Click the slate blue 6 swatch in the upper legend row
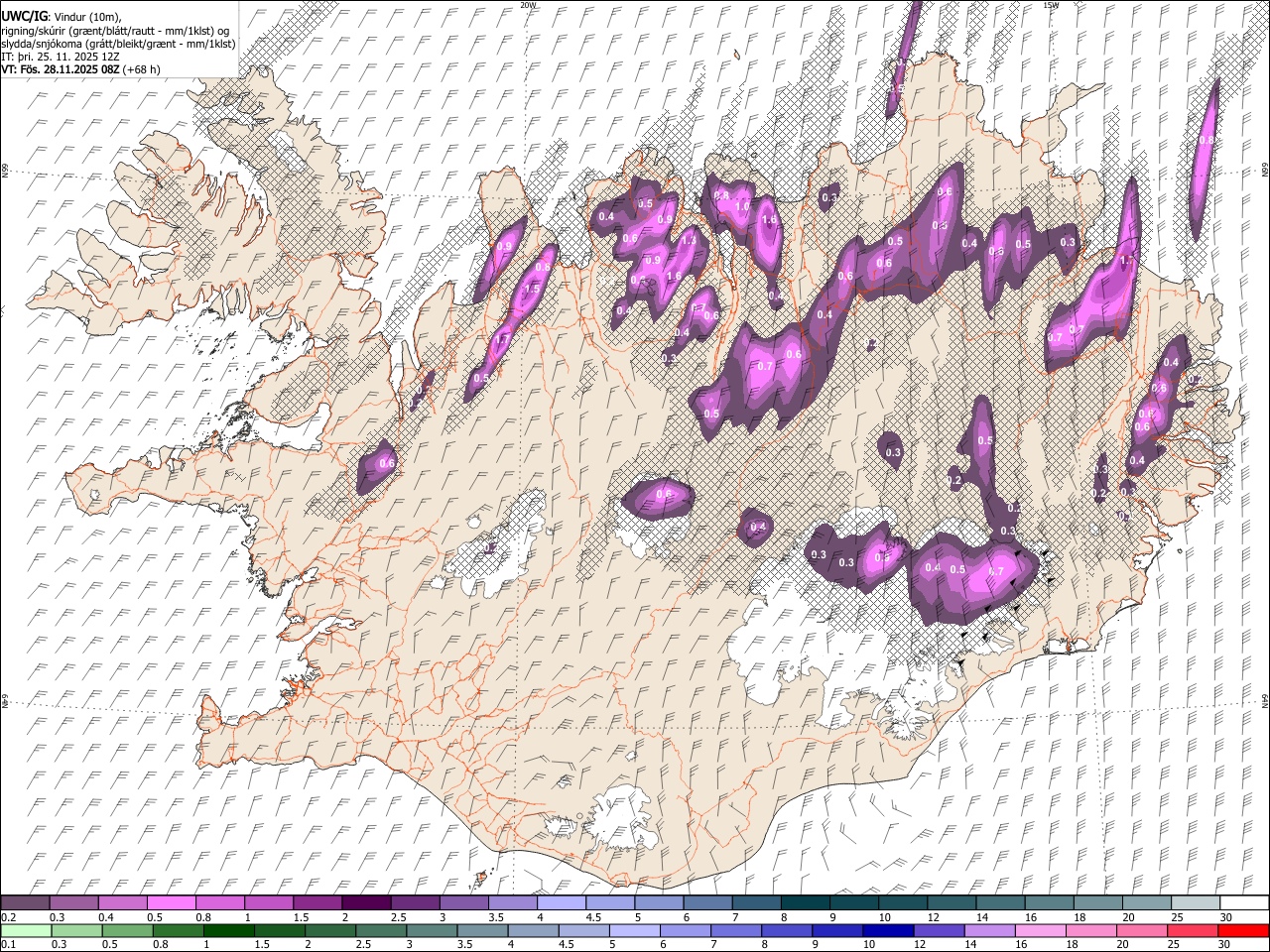Screen dimensions: 1270x952 pyautogui.click(x=706, y=903)
